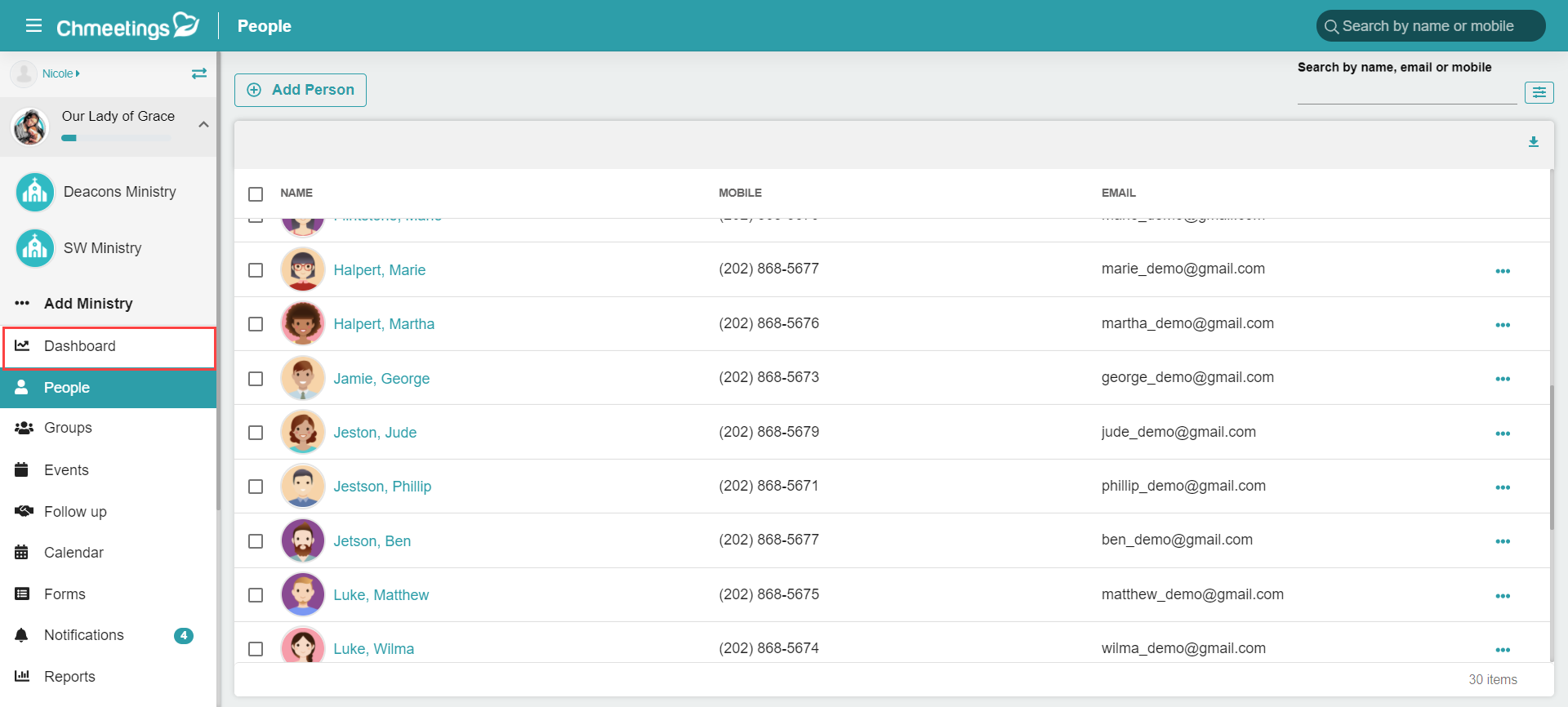Go to Follow up section
Image resolution: width=1568 pixels, height=707 pixels.
(x=108, y=512)
